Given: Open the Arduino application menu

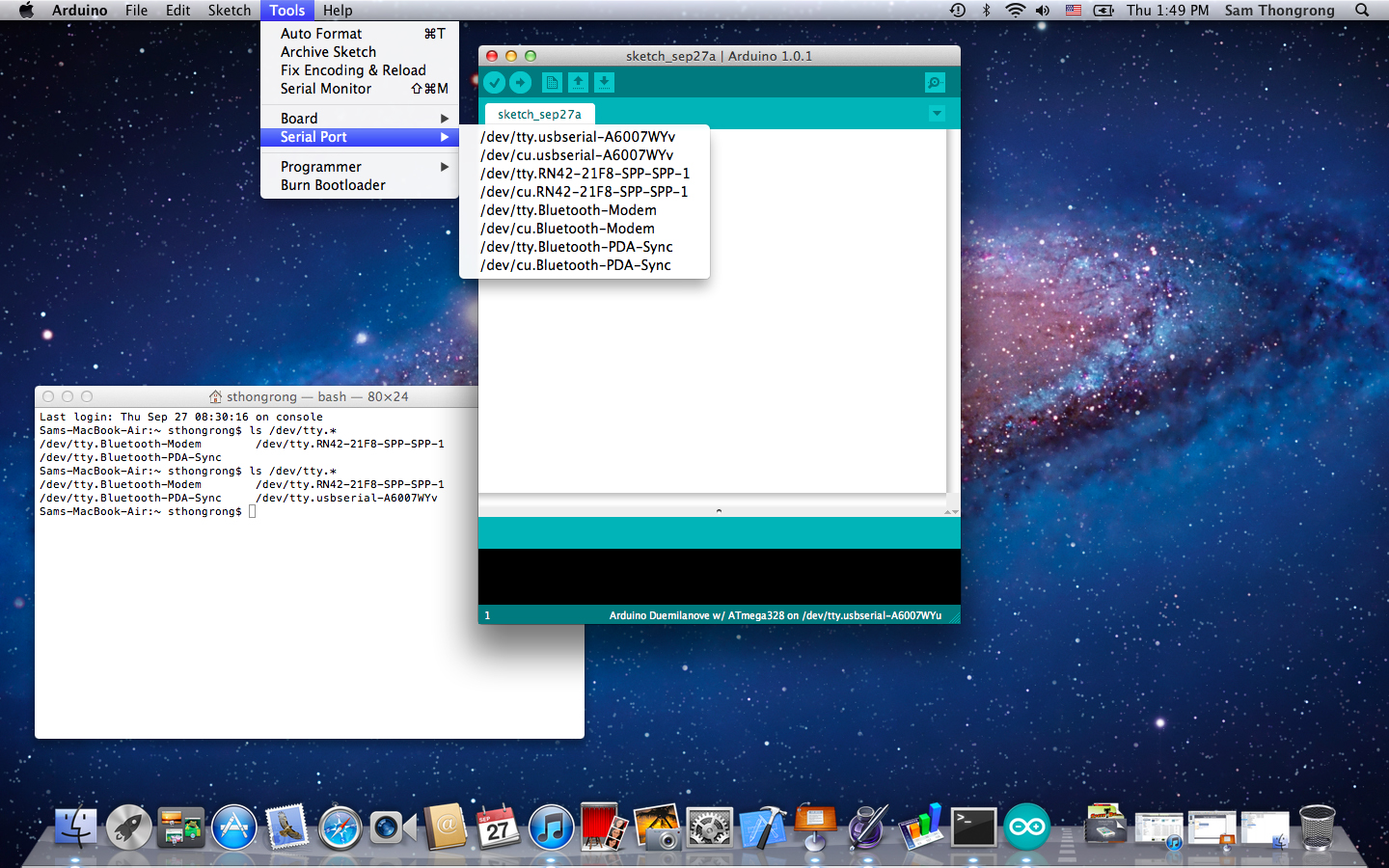Looking at the screenshot, I should 80,11.
